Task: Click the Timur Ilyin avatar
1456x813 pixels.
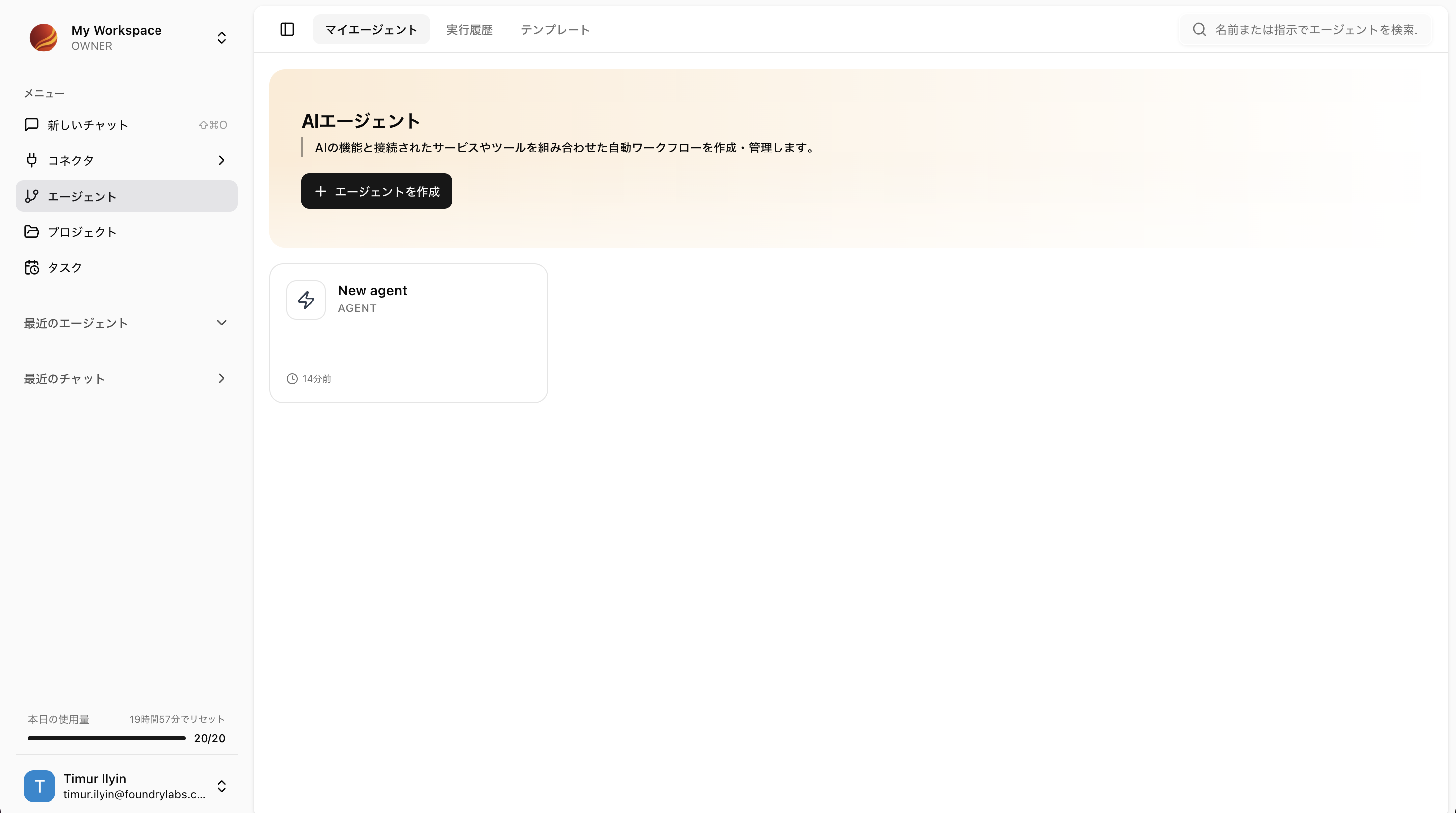Action: pyautogui.click(x=40, y=786)
